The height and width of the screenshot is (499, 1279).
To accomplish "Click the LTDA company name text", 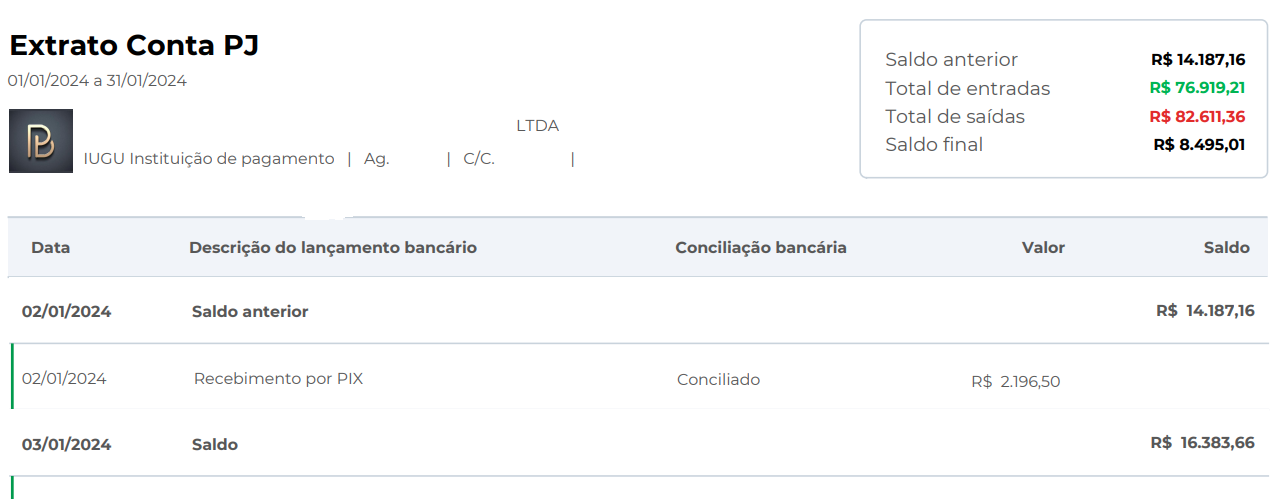I will pyautogui.click(x=537, y=126).
